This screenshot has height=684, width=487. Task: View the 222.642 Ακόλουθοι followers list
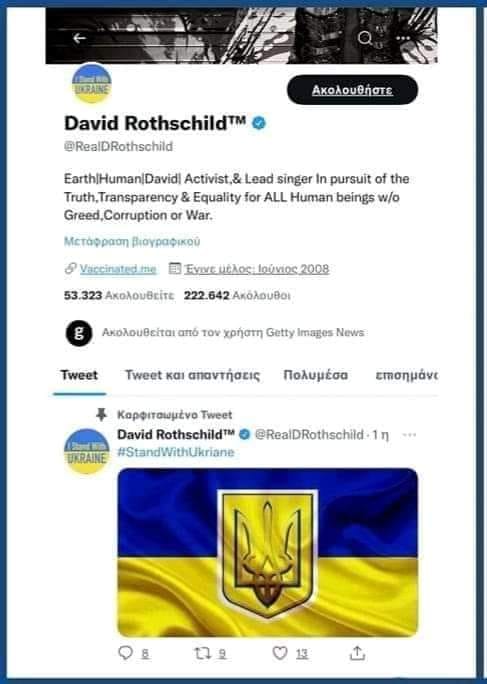(237, 295)
